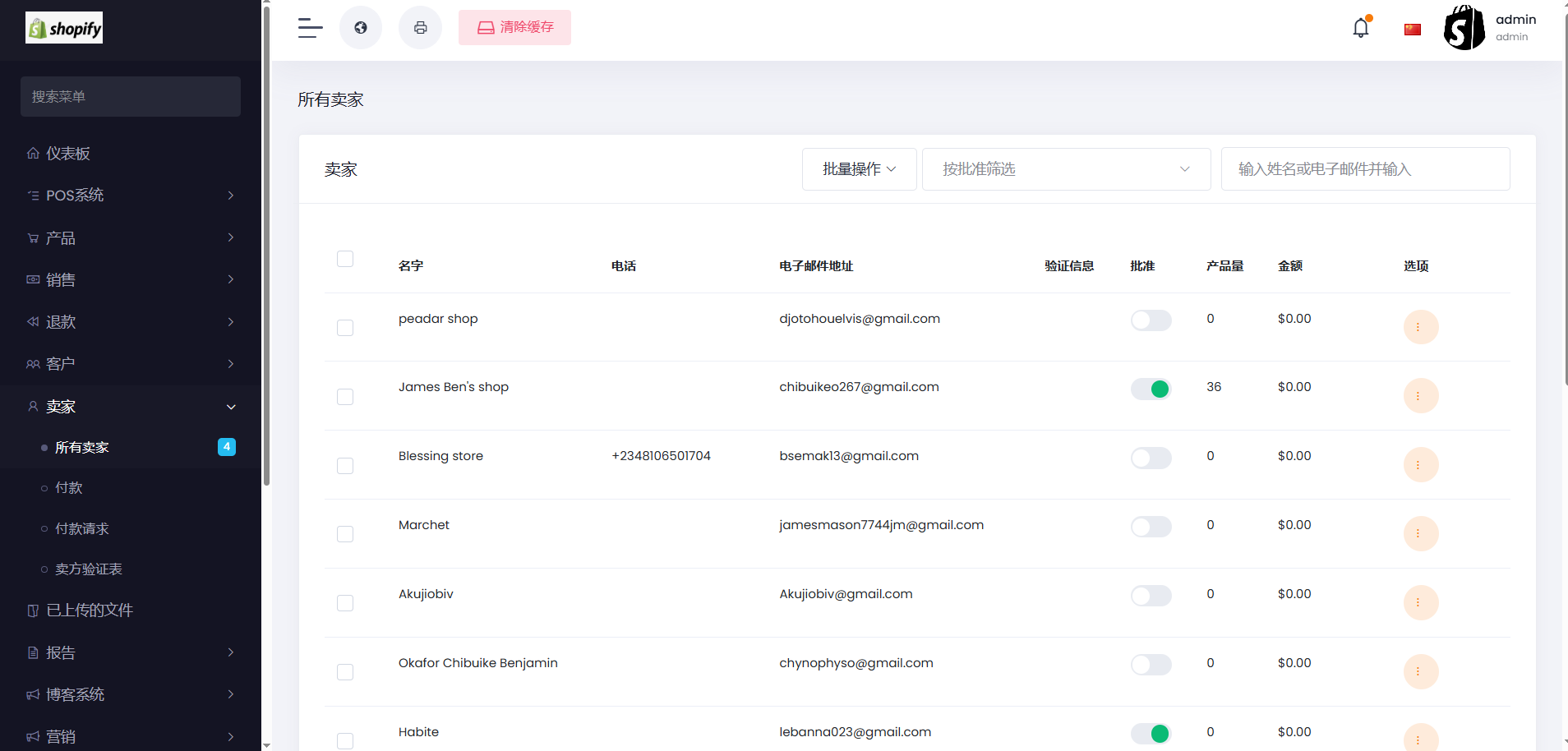Click the 清除缓存 clear cache button
Screen dimensions: 1568x751
pos(514,28)
